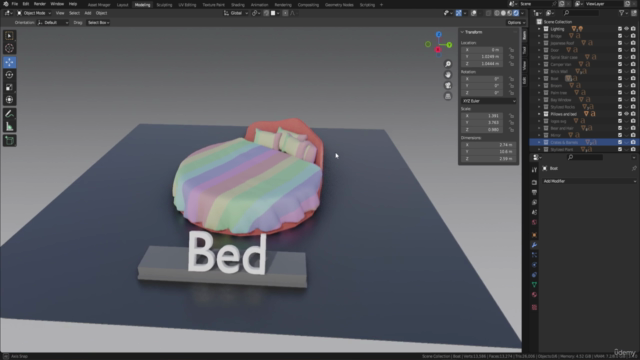640x360 pixels.
Task: Open the XYZ Euler rotation mode dropdown
Action: pos(489,101)
